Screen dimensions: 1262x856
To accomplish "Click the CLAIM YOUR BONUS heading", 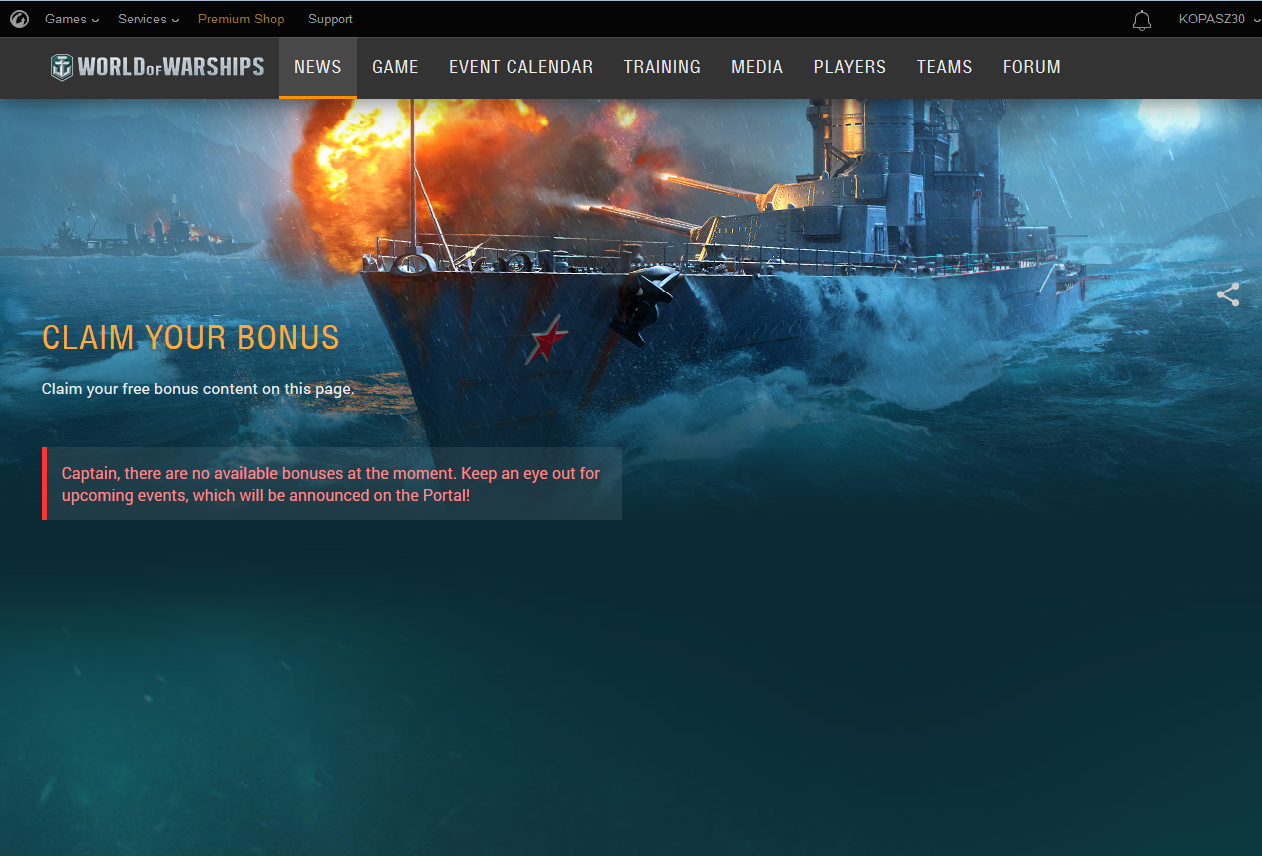I will 191,338.
